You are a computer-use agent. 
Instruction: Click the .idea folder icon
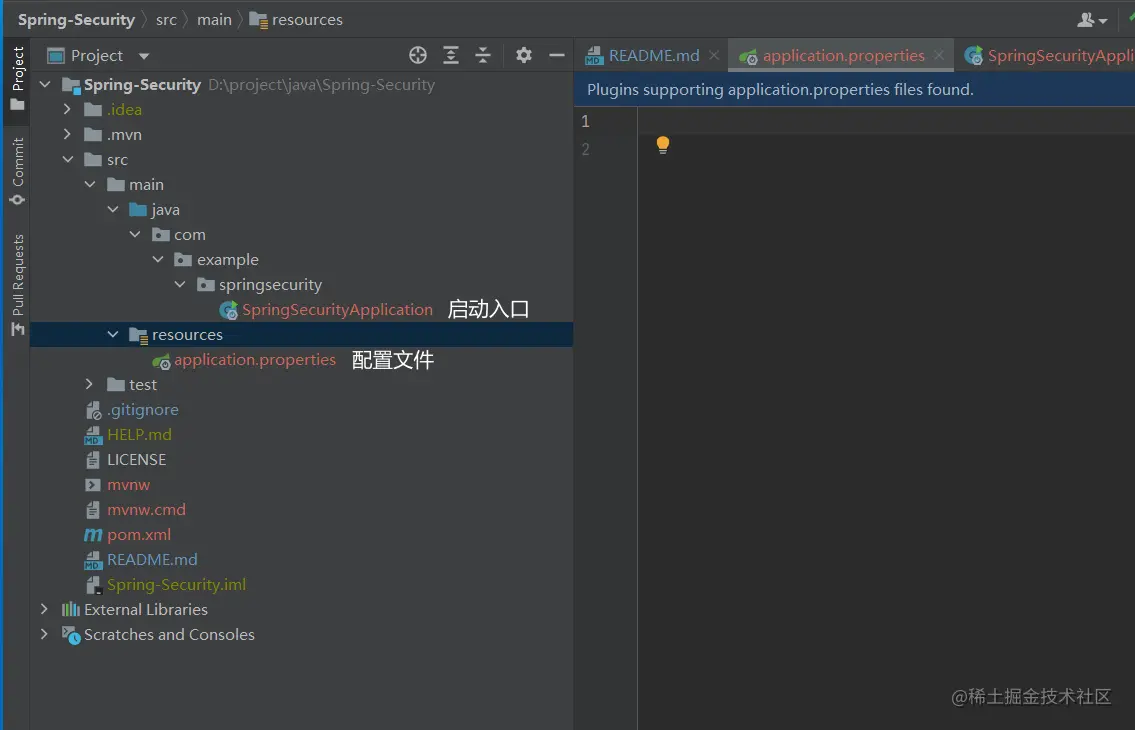tap(93, 109)
